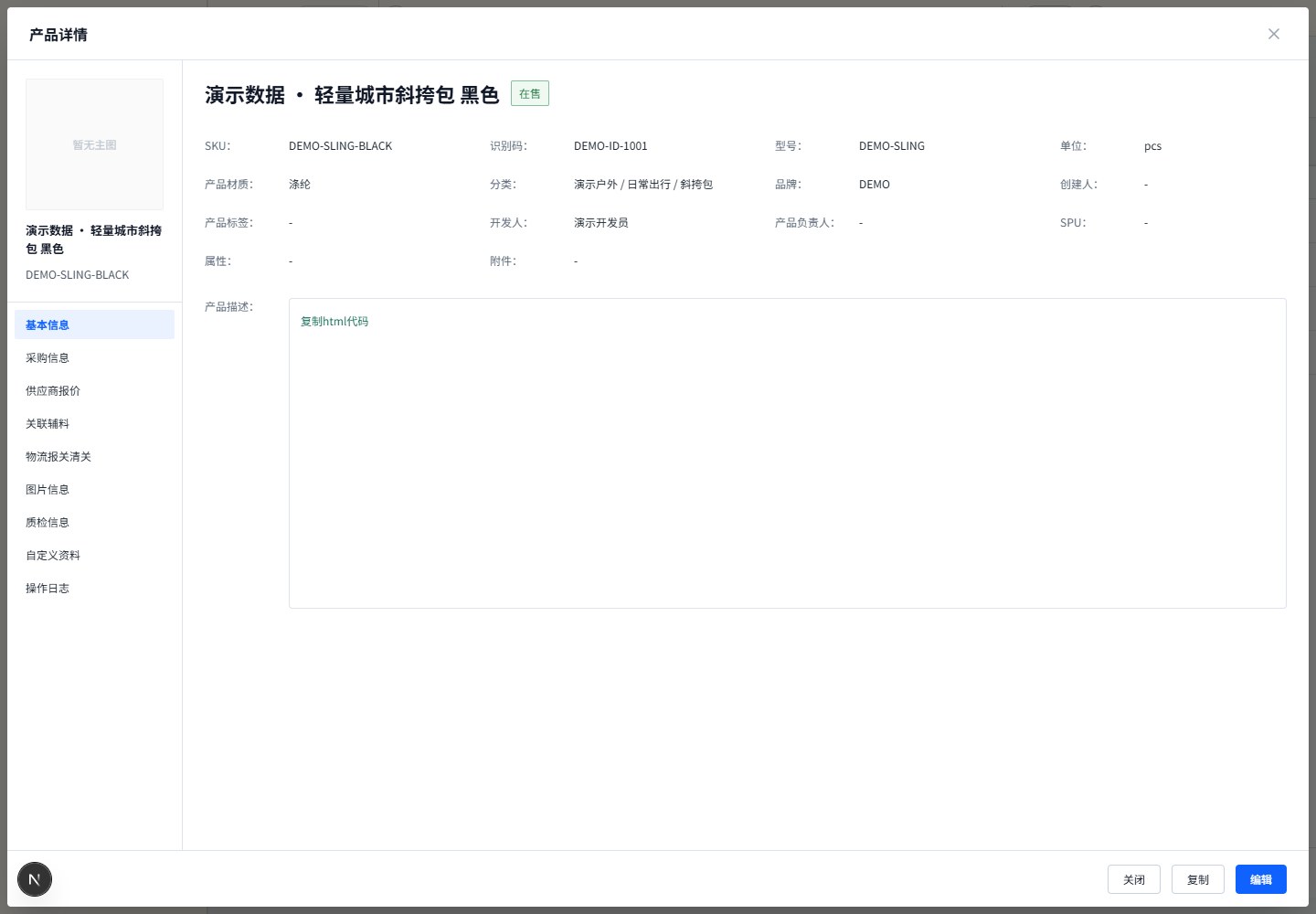Go to 关联辅料 section
Screen dimensions: 1316x914
94,423
